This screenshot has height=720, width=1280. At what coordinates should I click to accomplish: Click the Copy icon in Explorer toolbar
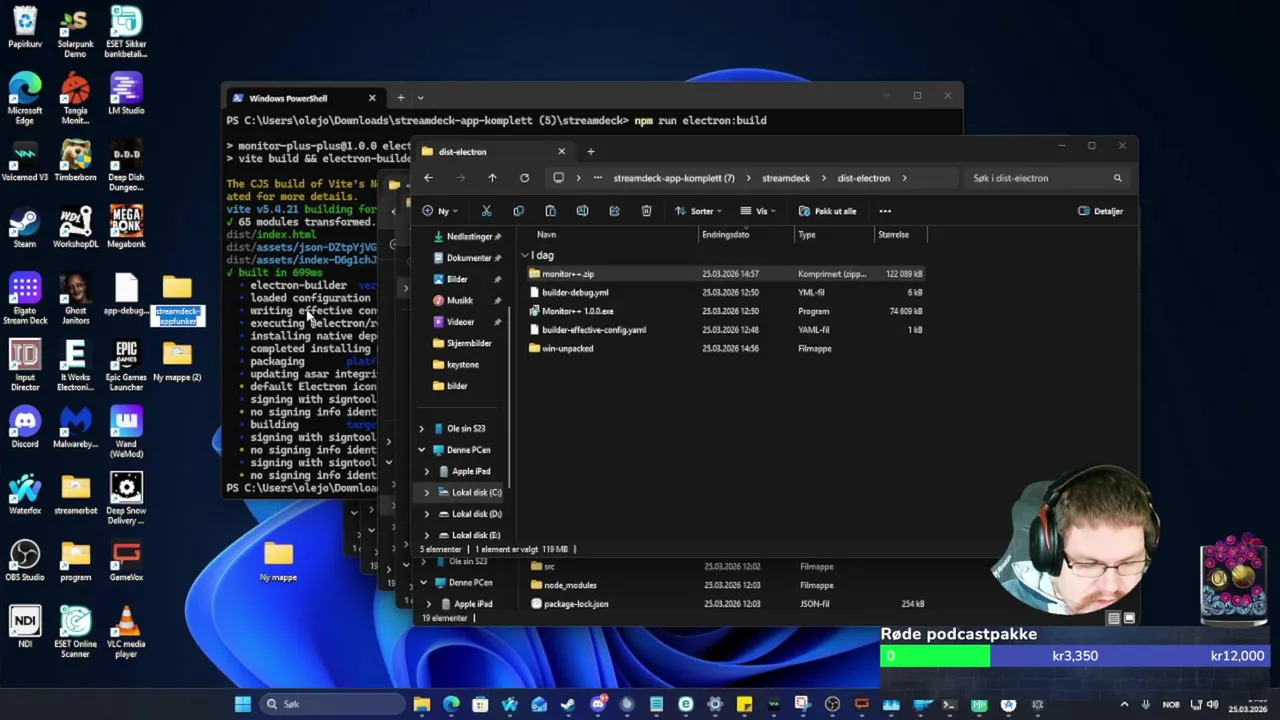point(518,211)
